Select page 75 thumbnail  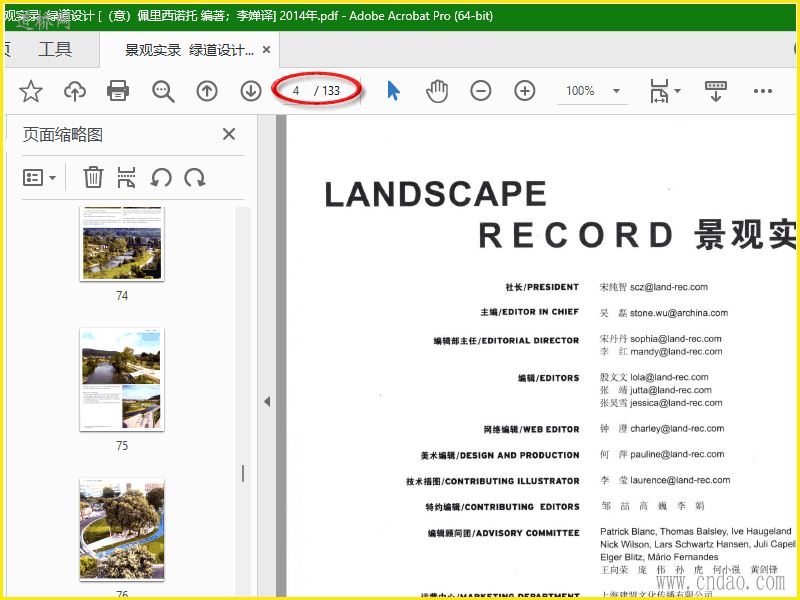pos(122,380)
